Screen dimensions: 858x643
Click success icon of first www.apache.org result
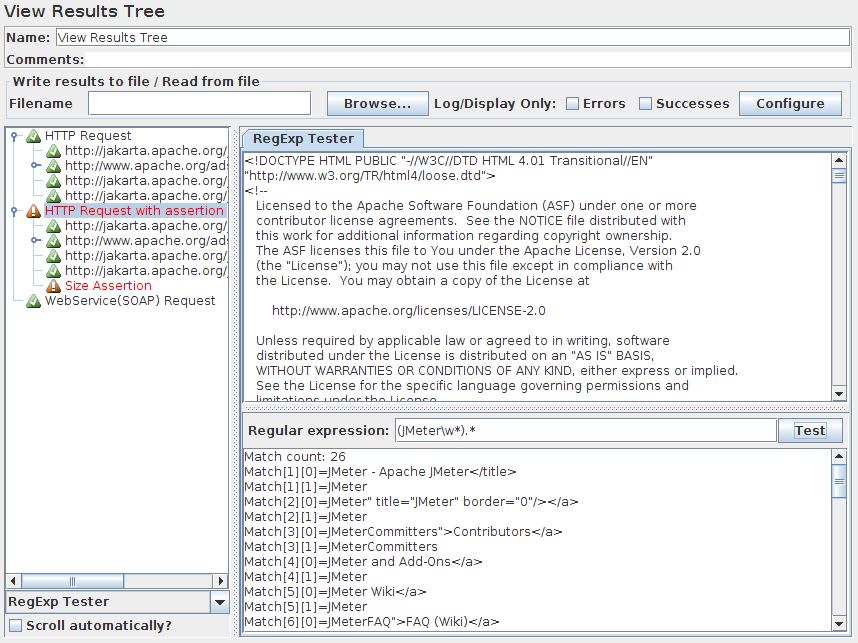tap(54, 166)
